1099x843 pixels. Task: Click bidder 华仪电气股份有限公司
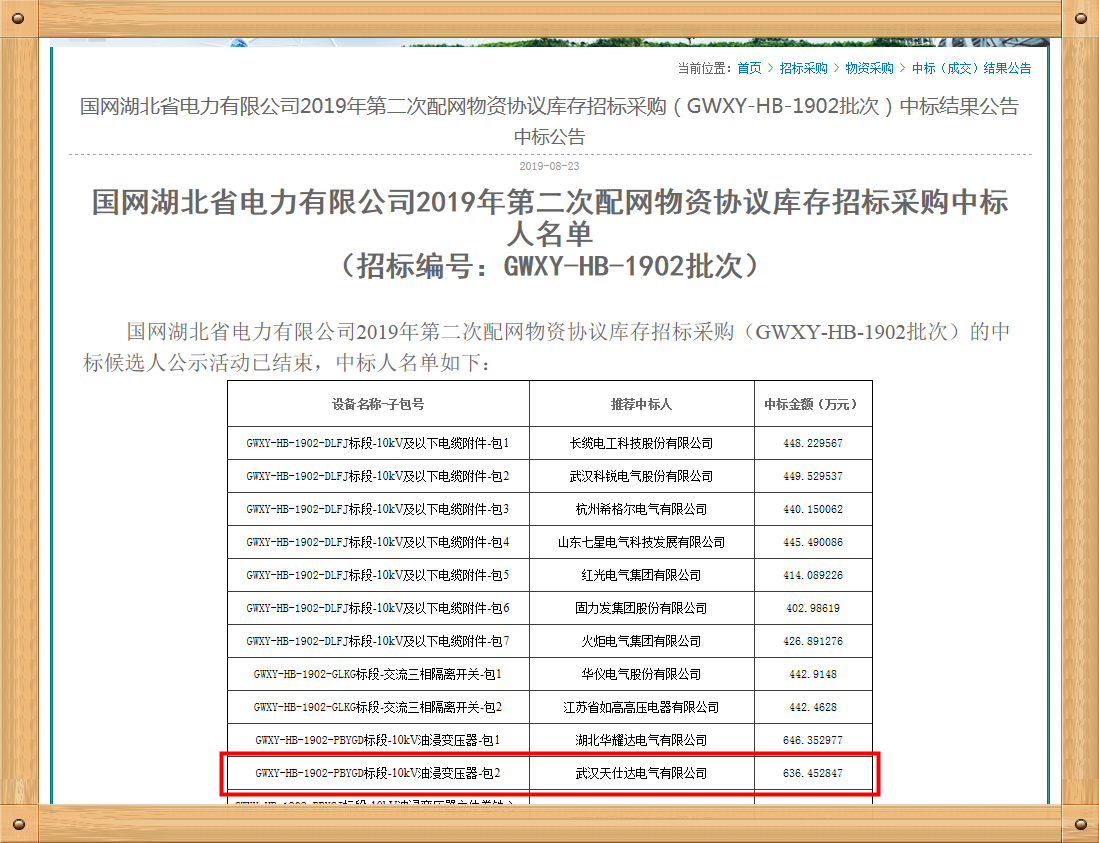(x=641, y=674)
